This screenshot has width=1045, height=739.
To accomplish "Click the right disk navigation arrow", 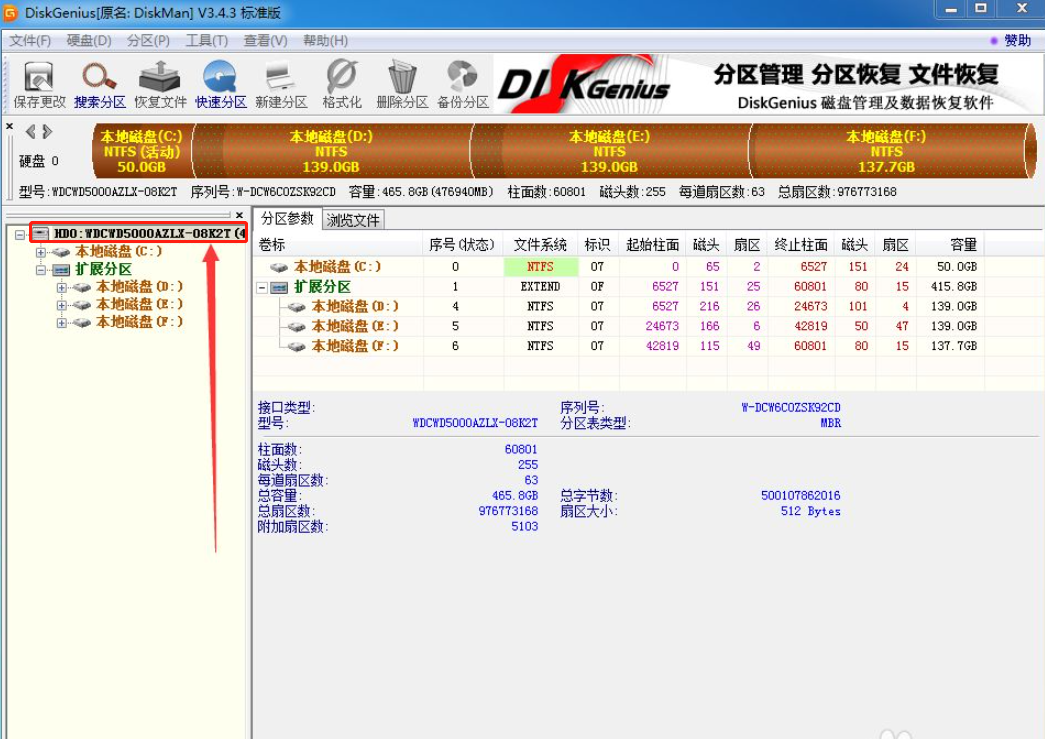I will (45, 130).
